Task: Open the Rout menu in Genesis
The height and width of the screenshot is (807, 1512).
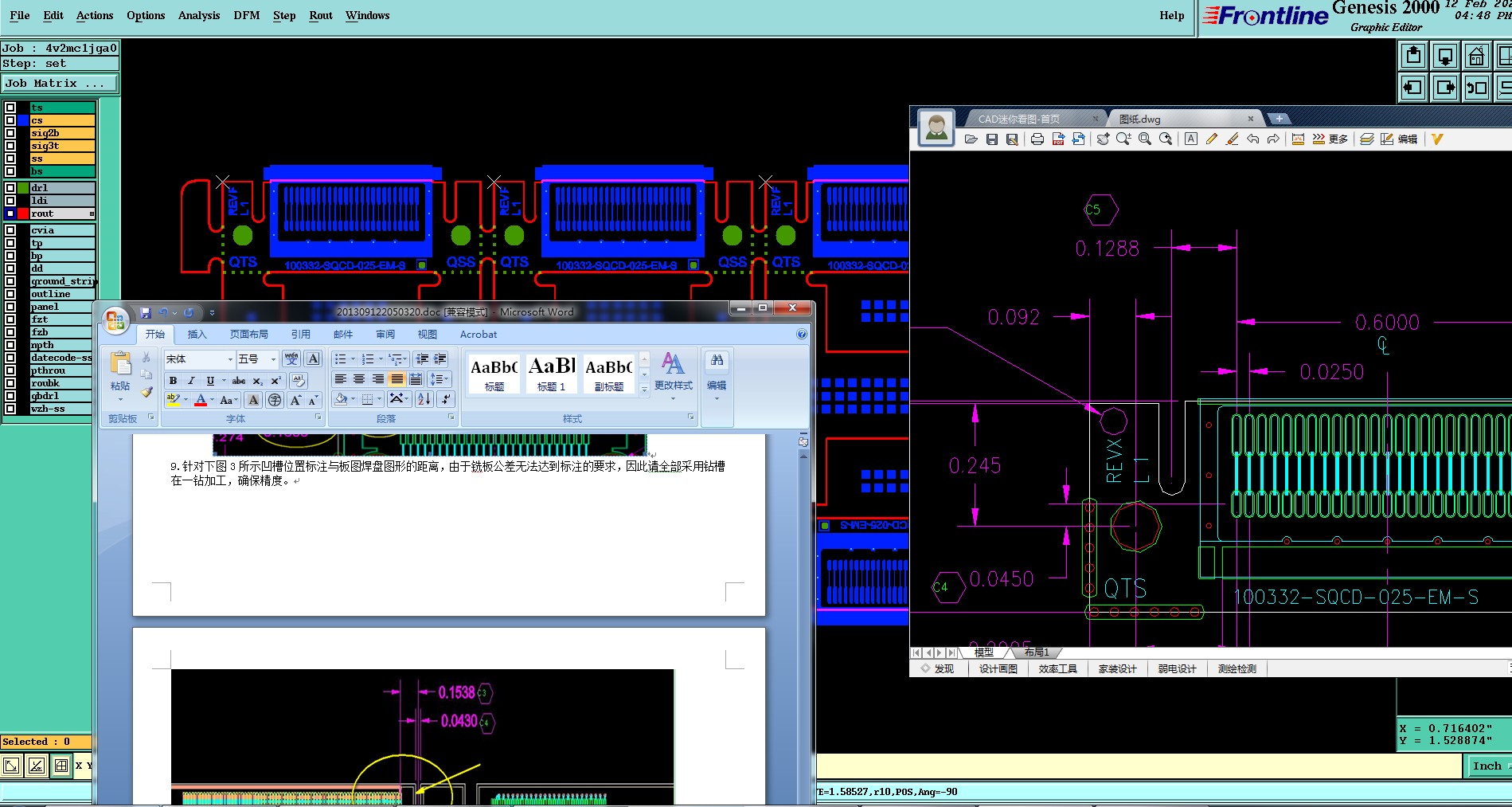Action: click(x=321, y=15)
